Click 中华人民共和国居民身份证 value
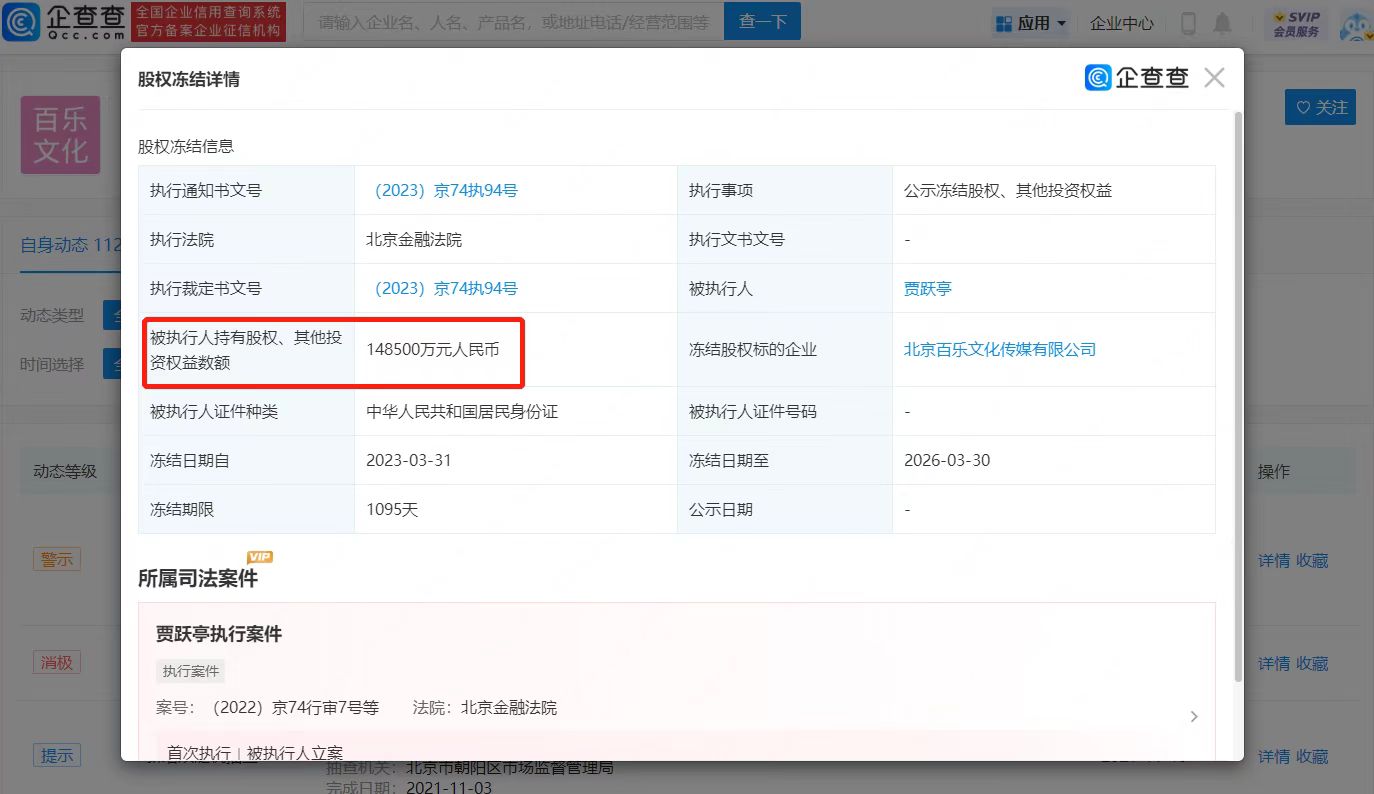The image size is (1374, 794). coord(462,411)
